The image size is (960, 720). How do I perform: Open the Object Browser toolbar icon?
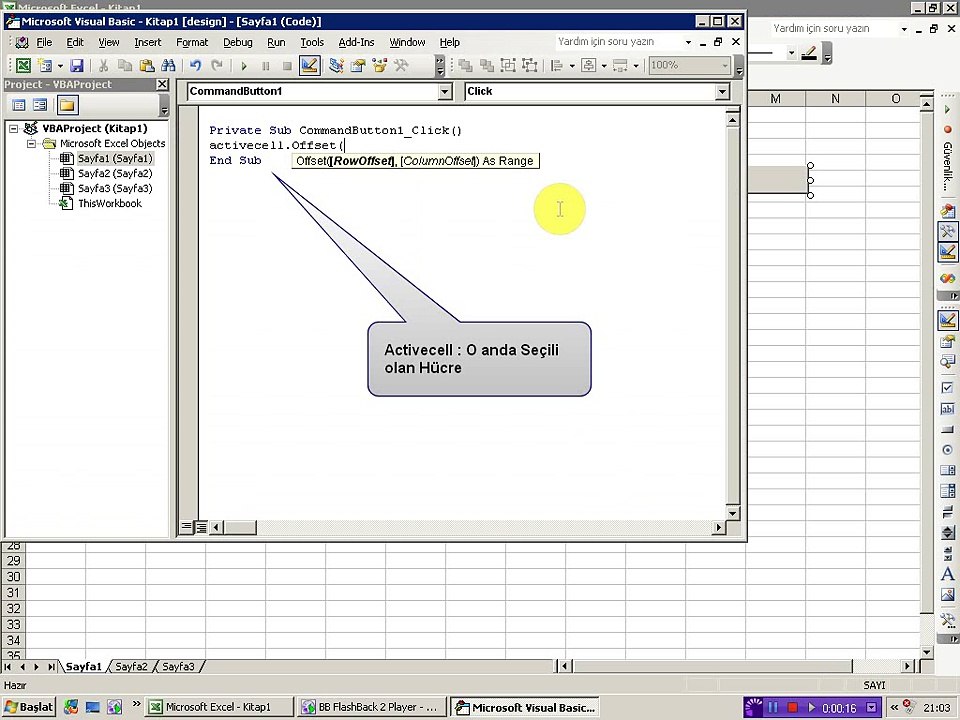pyautogui.click(x=380, y=65)
